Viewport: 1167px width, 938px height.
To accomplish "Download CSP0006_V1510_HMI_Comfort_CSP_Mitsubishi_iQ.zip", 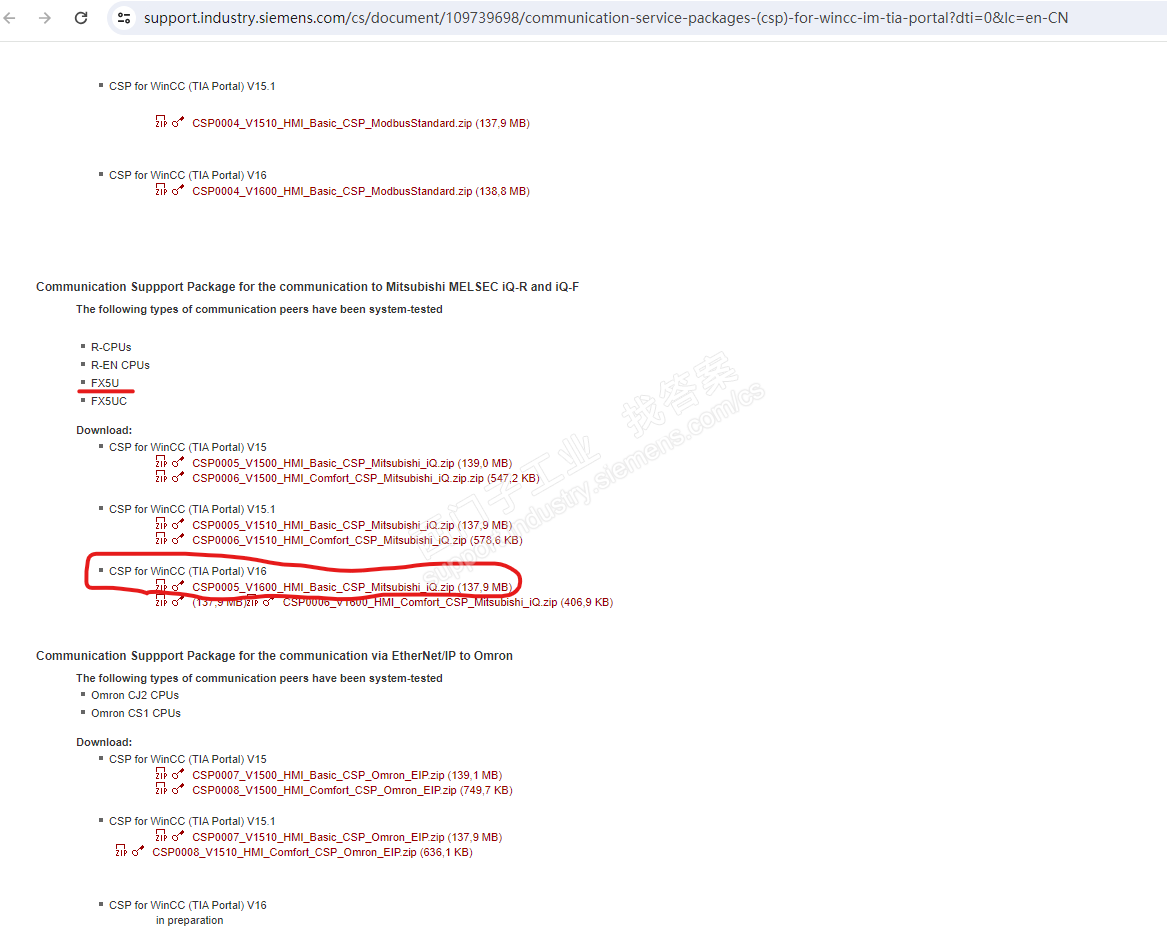I will tap(357, 540).
